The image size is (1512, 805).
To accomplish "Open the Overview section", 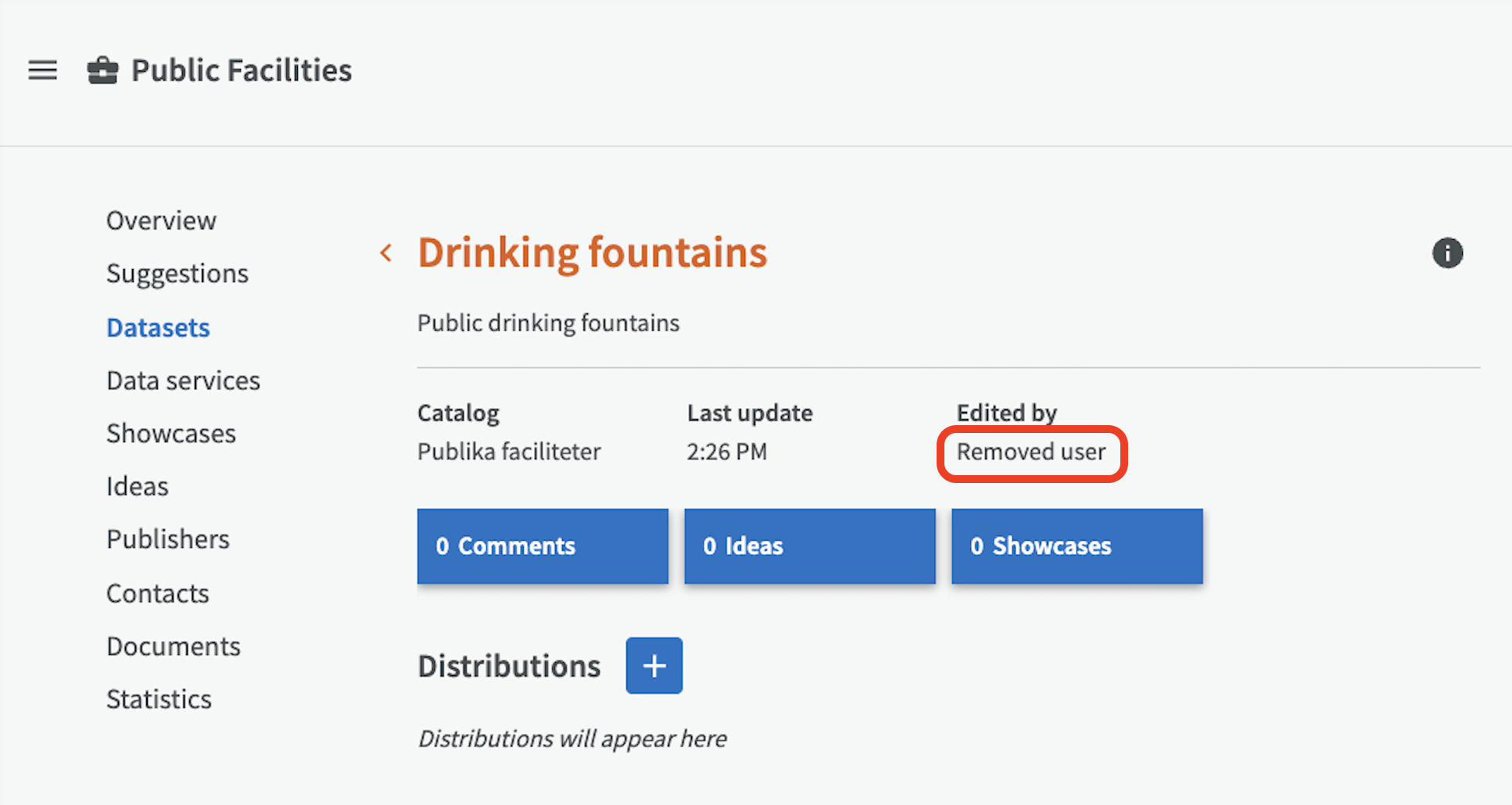I will tap(161, 220).
